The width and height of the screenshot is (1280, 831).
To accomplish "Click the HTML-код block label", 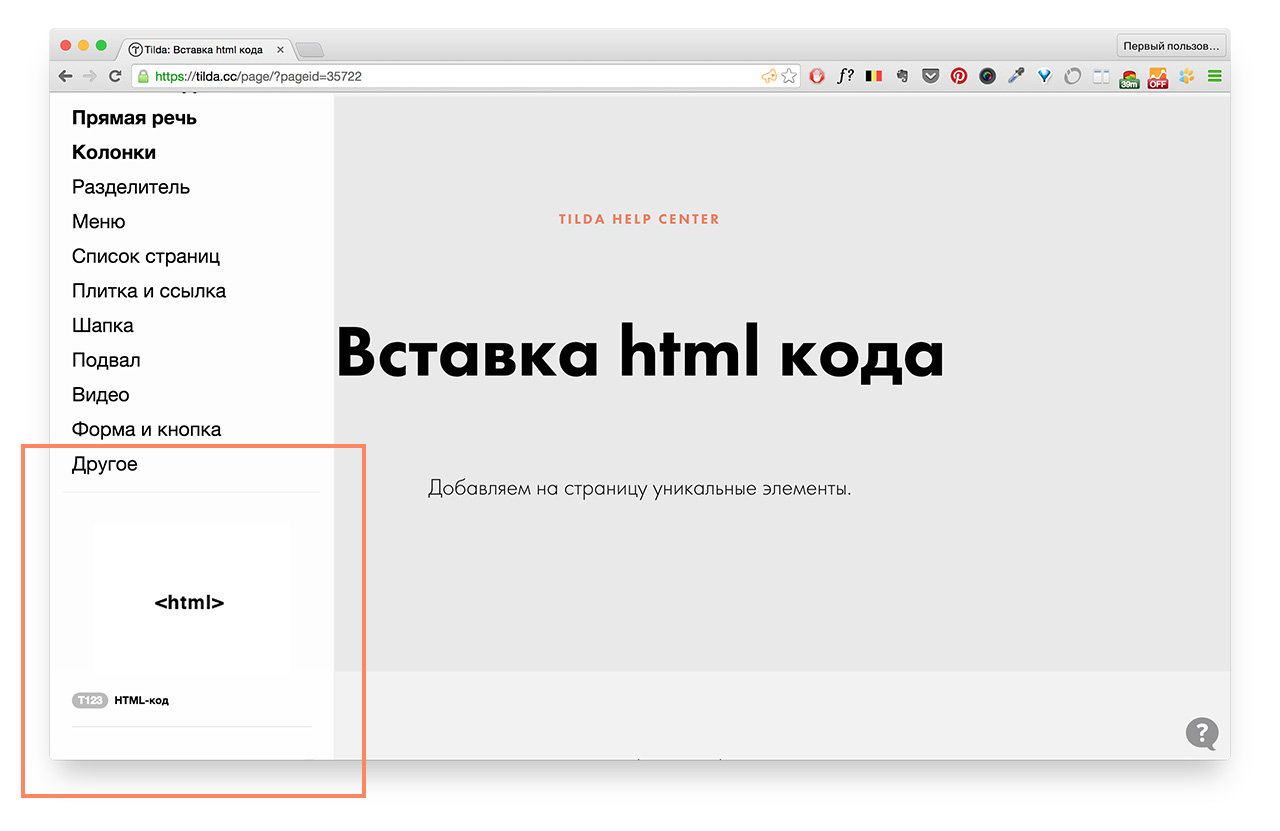I will click(x=142, y=700).
